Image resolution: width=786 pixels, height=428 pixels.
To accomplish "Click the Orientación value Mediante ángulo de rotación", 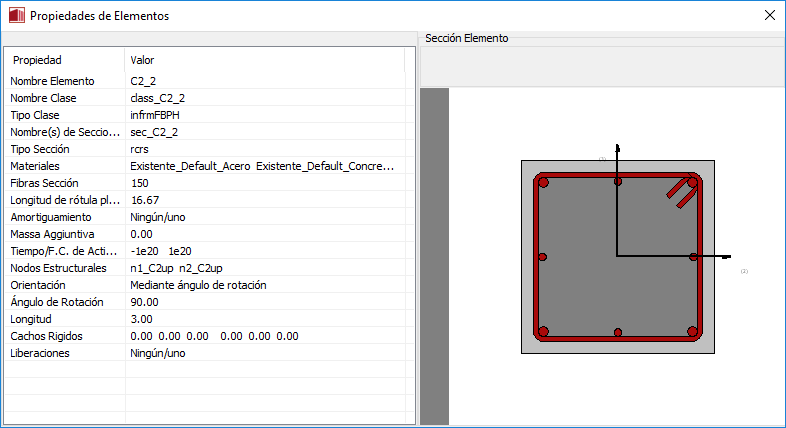I will coord(198,285).
